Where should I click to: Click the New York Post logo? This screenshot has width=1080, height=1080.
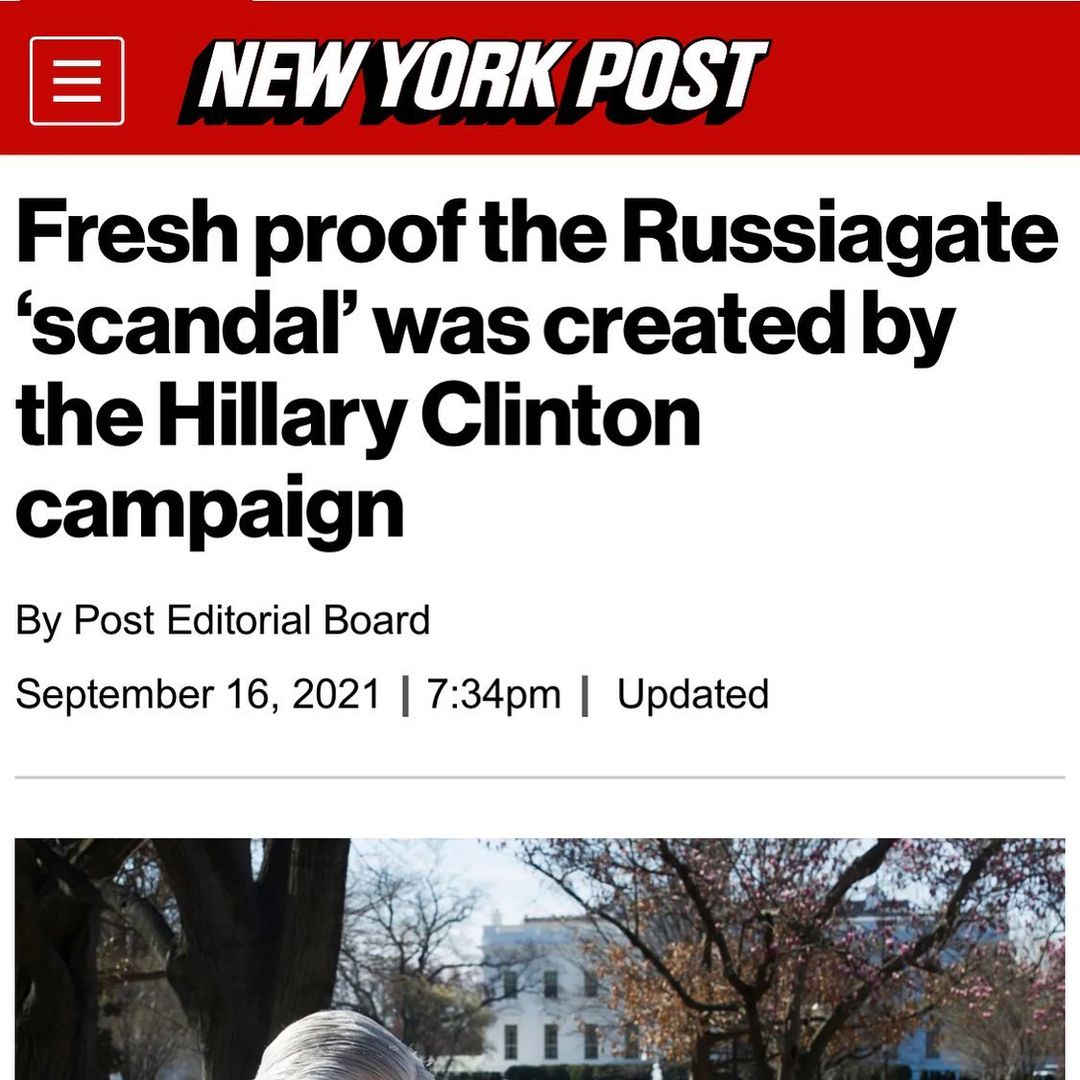click(x=473, y=80)
